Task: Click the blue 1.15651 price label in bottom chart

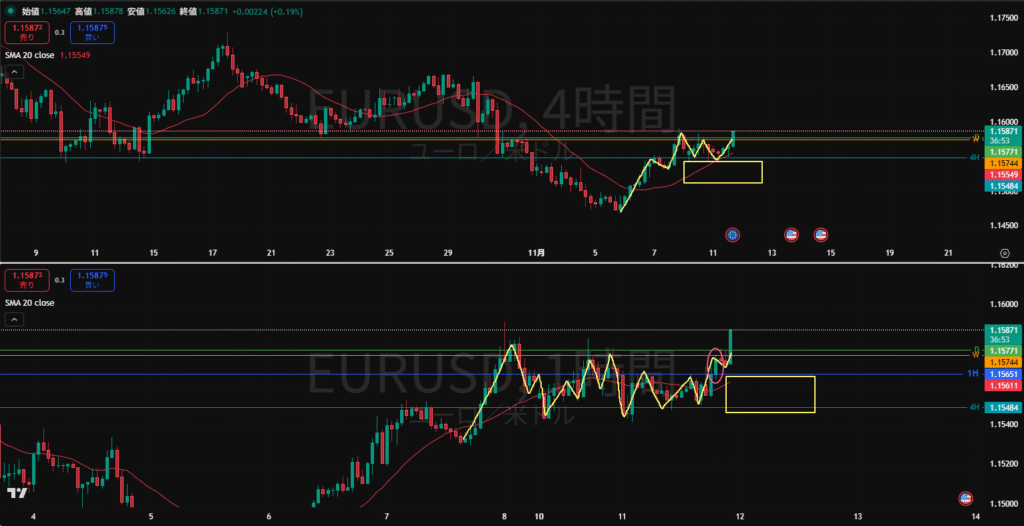Action: [x=1002, y=373]
